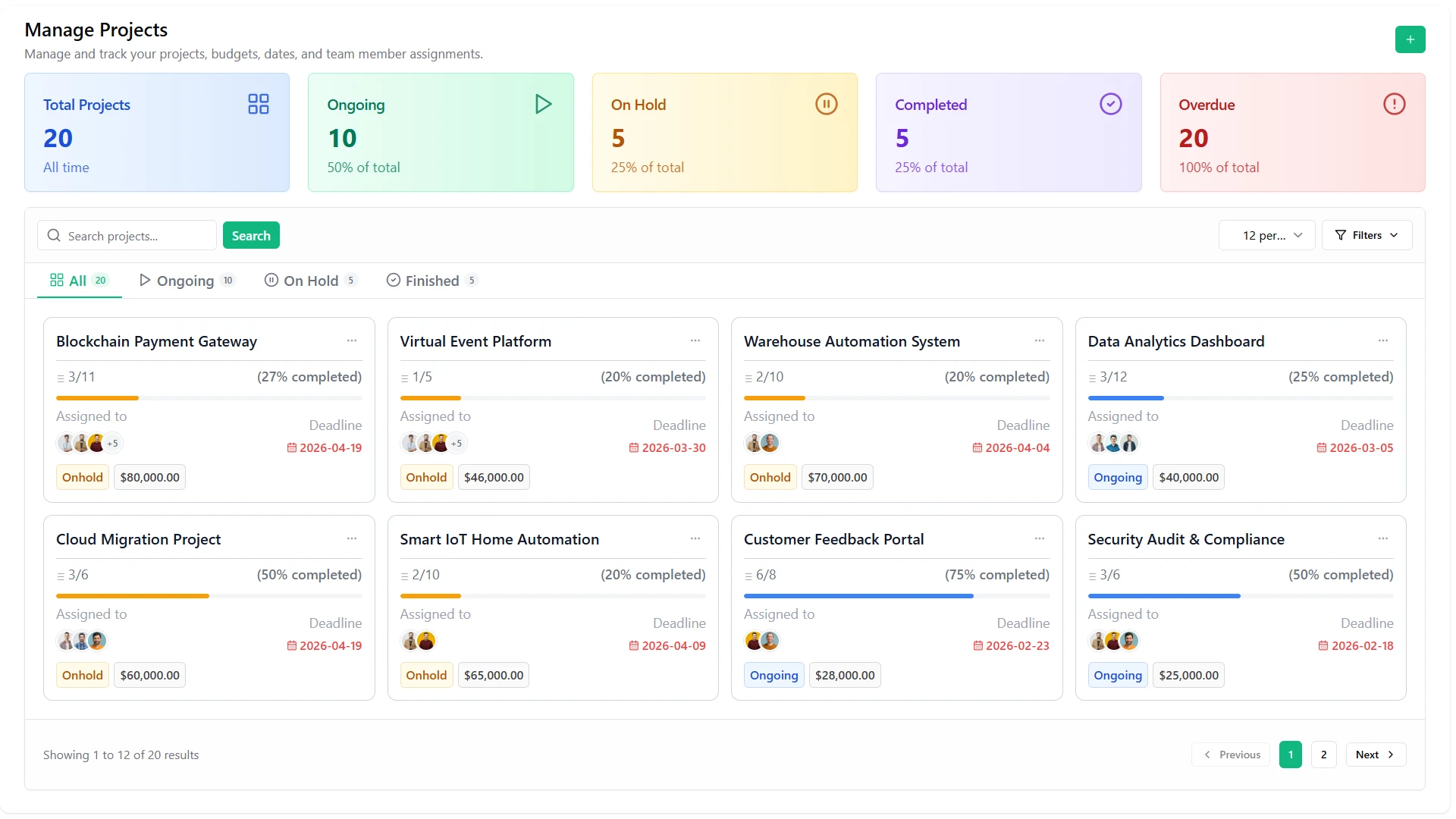
Task: Click the +5 members badge on Blockchain Payment Gateway
Action: (112, 444)
